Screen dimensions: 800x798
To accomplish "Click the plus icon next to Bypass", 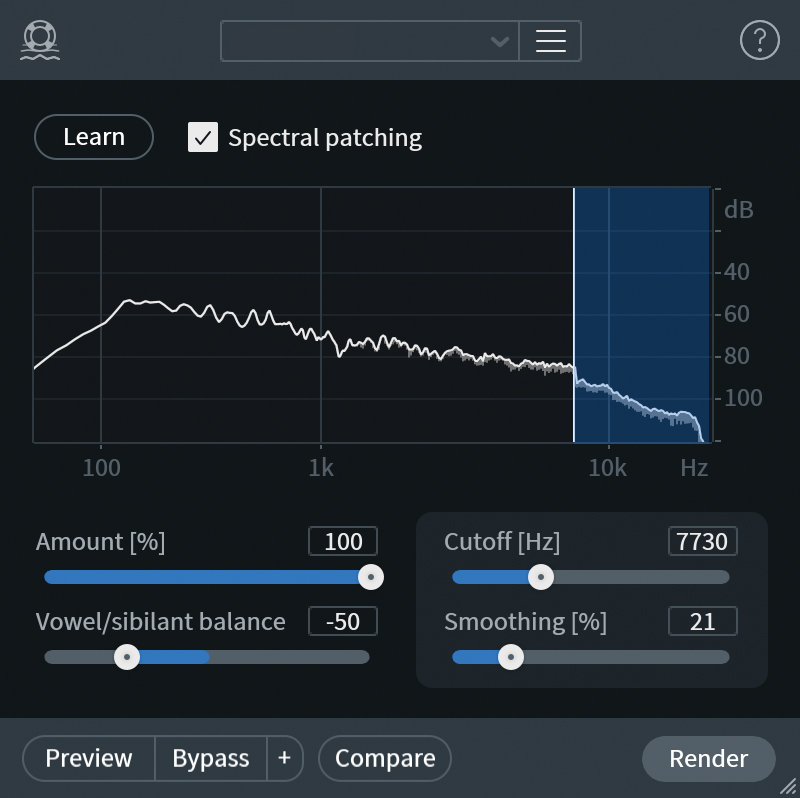I will point(285,759).
